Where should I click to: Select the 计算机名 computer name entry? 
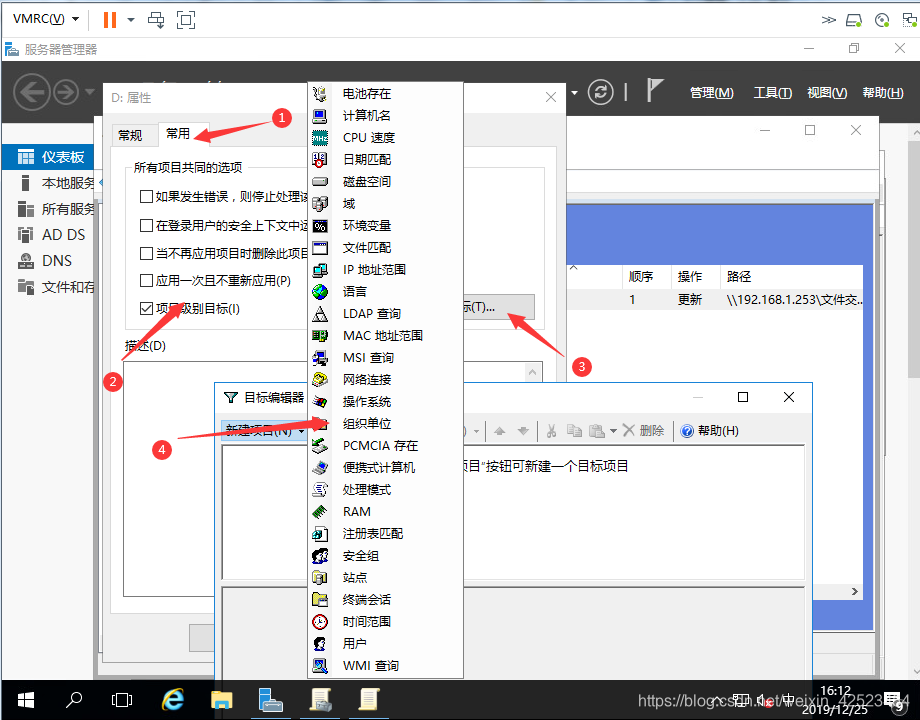click(x=385, y=116)
